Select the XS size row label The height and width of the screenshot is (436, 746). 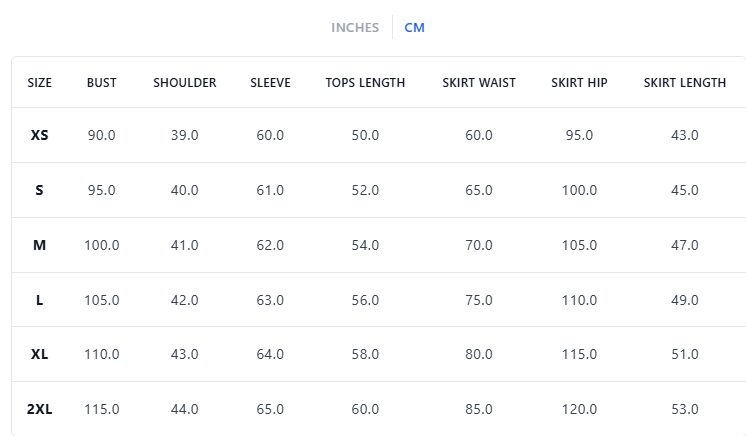[40, 135]
